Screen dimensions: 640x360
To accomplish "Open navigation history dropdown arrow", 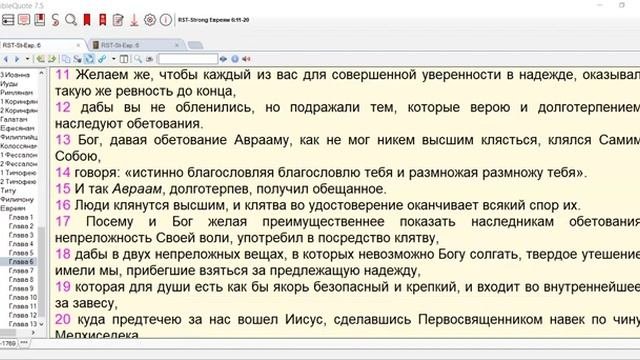I will point(27,59).
